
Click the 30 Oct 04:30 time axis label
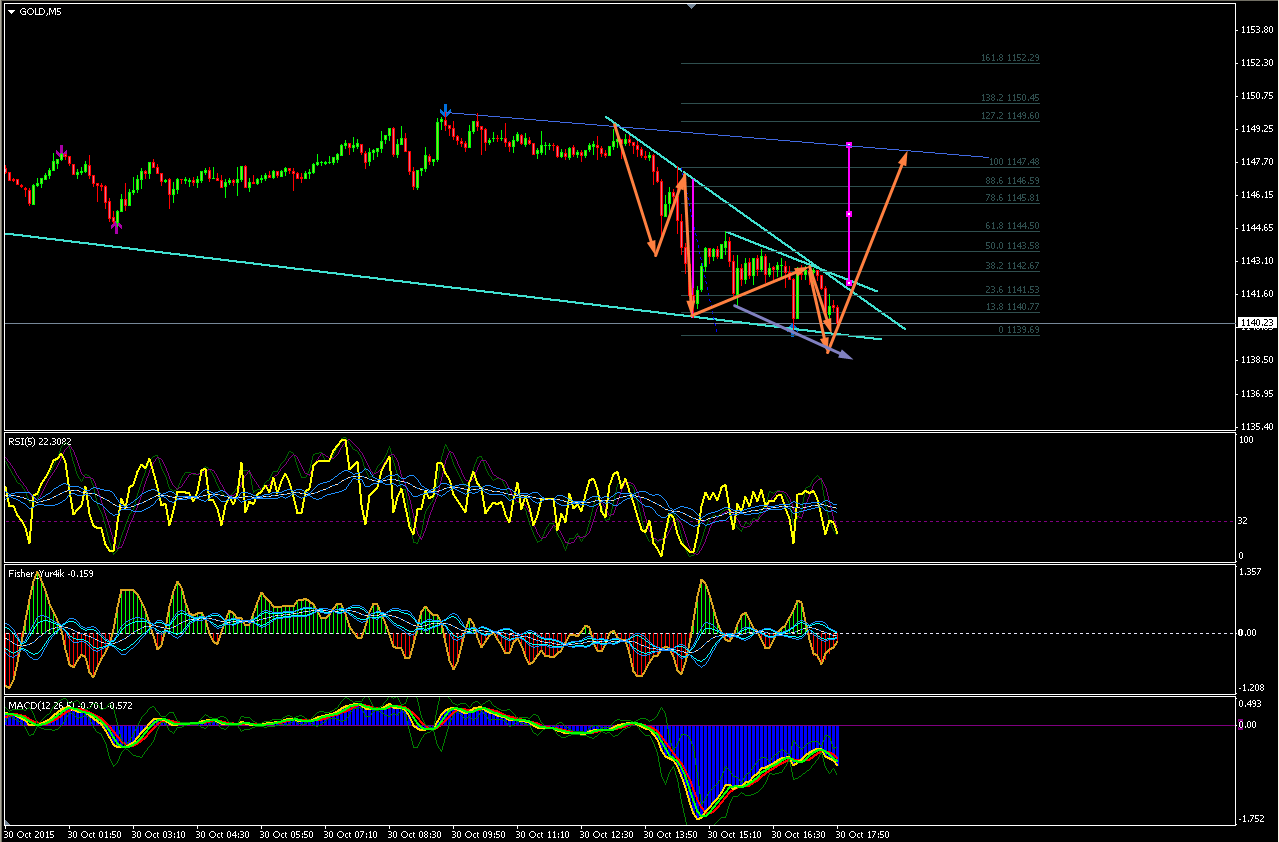[224, 833]
